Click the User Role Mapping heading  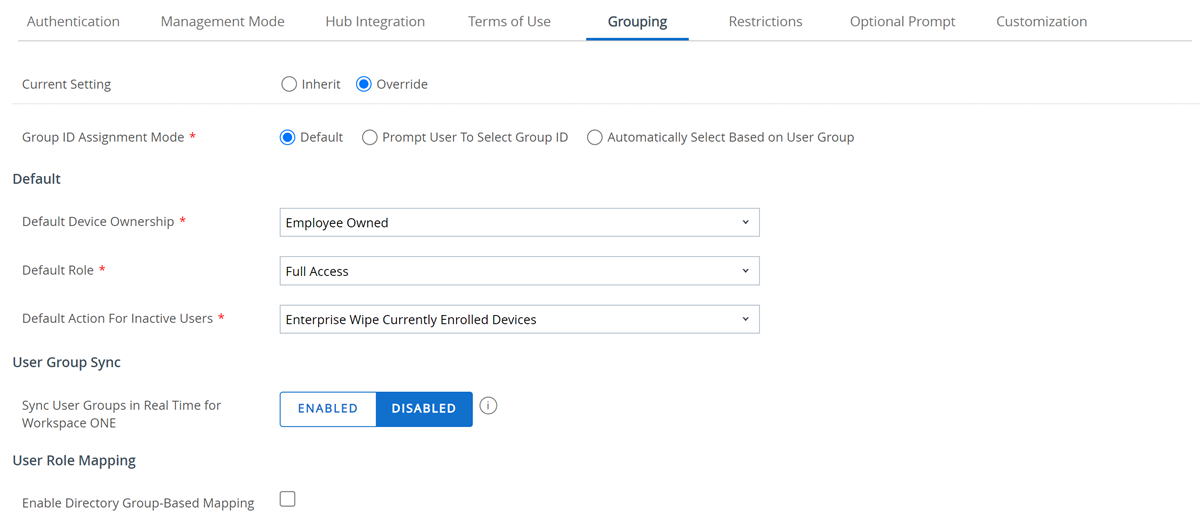click(x=74, y=460)
